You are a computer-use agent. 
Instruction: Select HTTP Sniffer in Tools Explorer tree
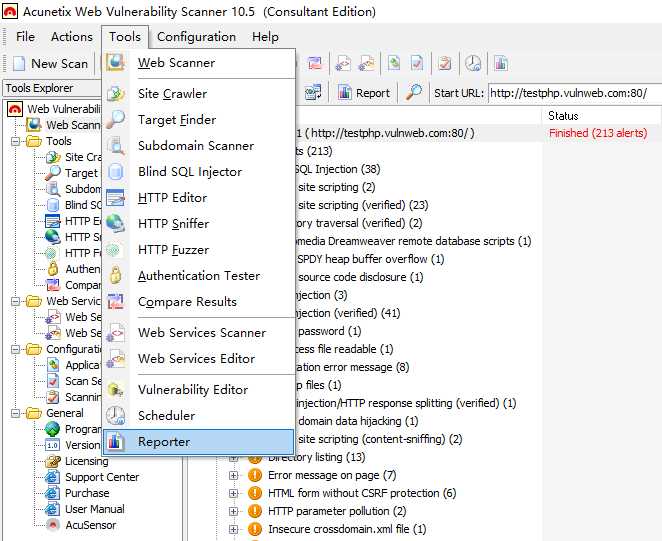point(73,237)
